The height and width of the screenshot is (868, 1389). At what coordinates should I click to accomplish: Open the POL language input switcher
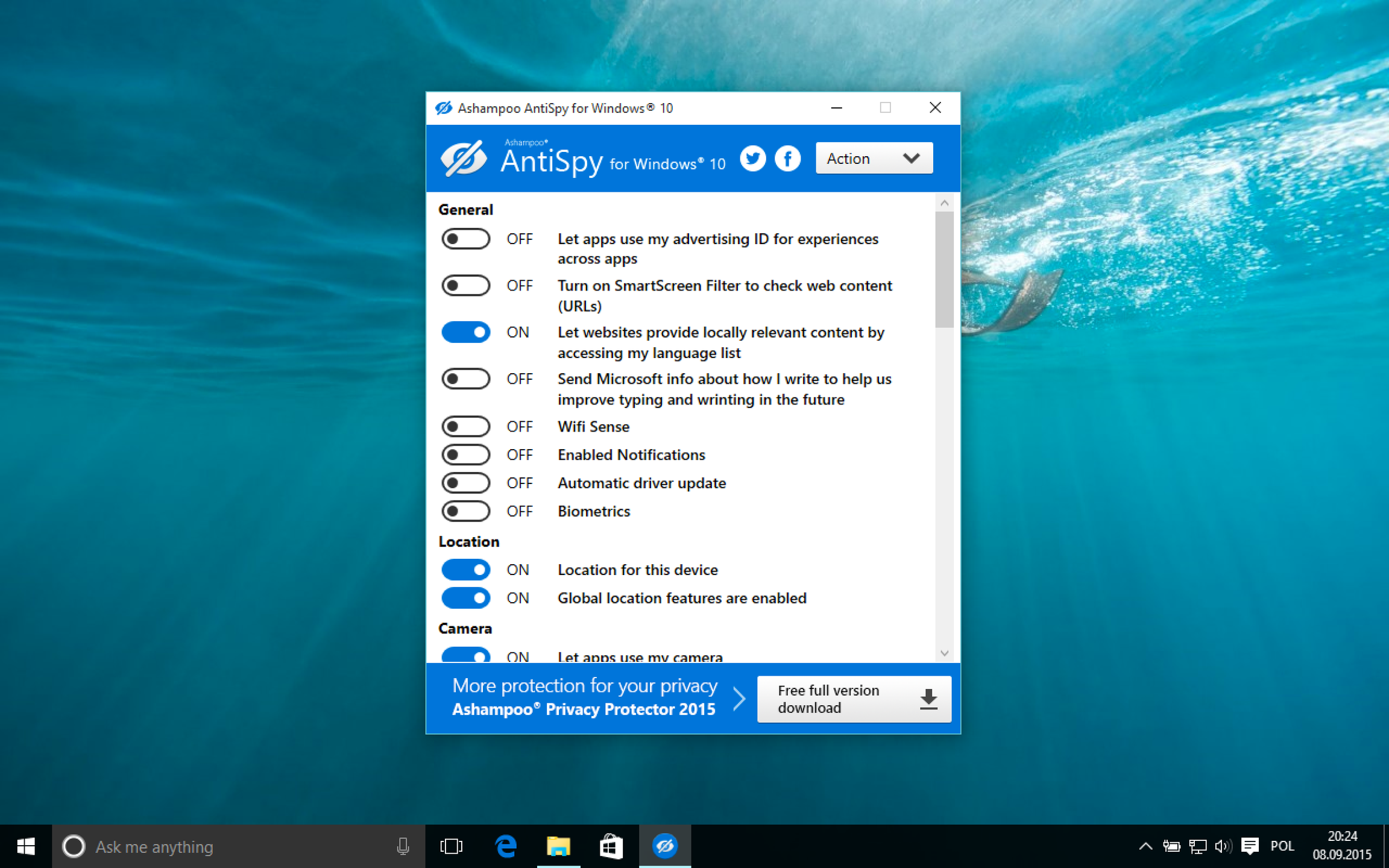(1282, 846)
